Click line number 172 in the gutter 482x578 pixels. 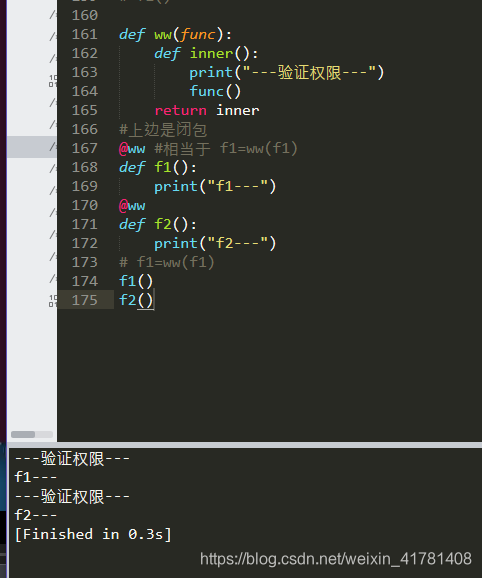click(85, 243)
